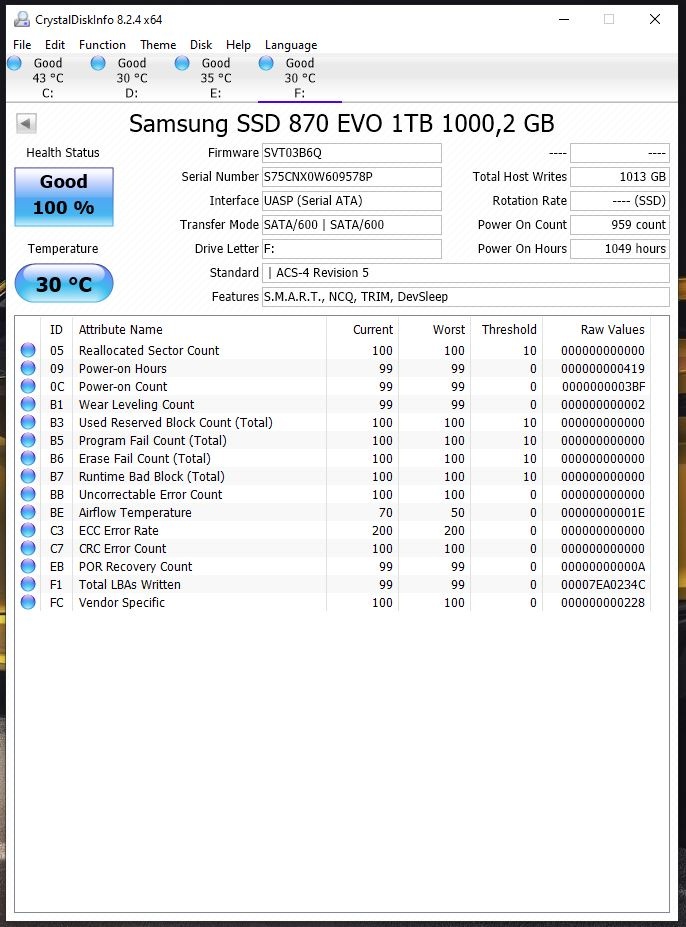Click status orb of Airflow Temperature row

tap(28, 512)
